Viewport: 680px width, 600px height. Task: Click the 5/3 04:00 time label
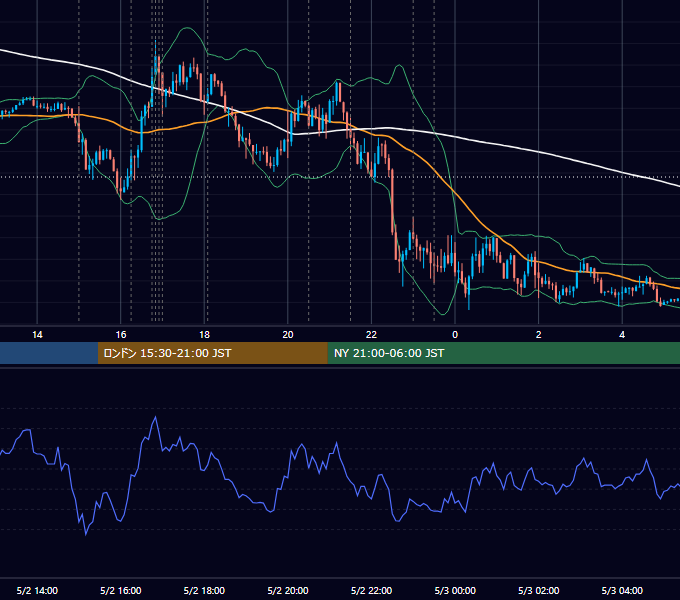click(x=622, y=590)
